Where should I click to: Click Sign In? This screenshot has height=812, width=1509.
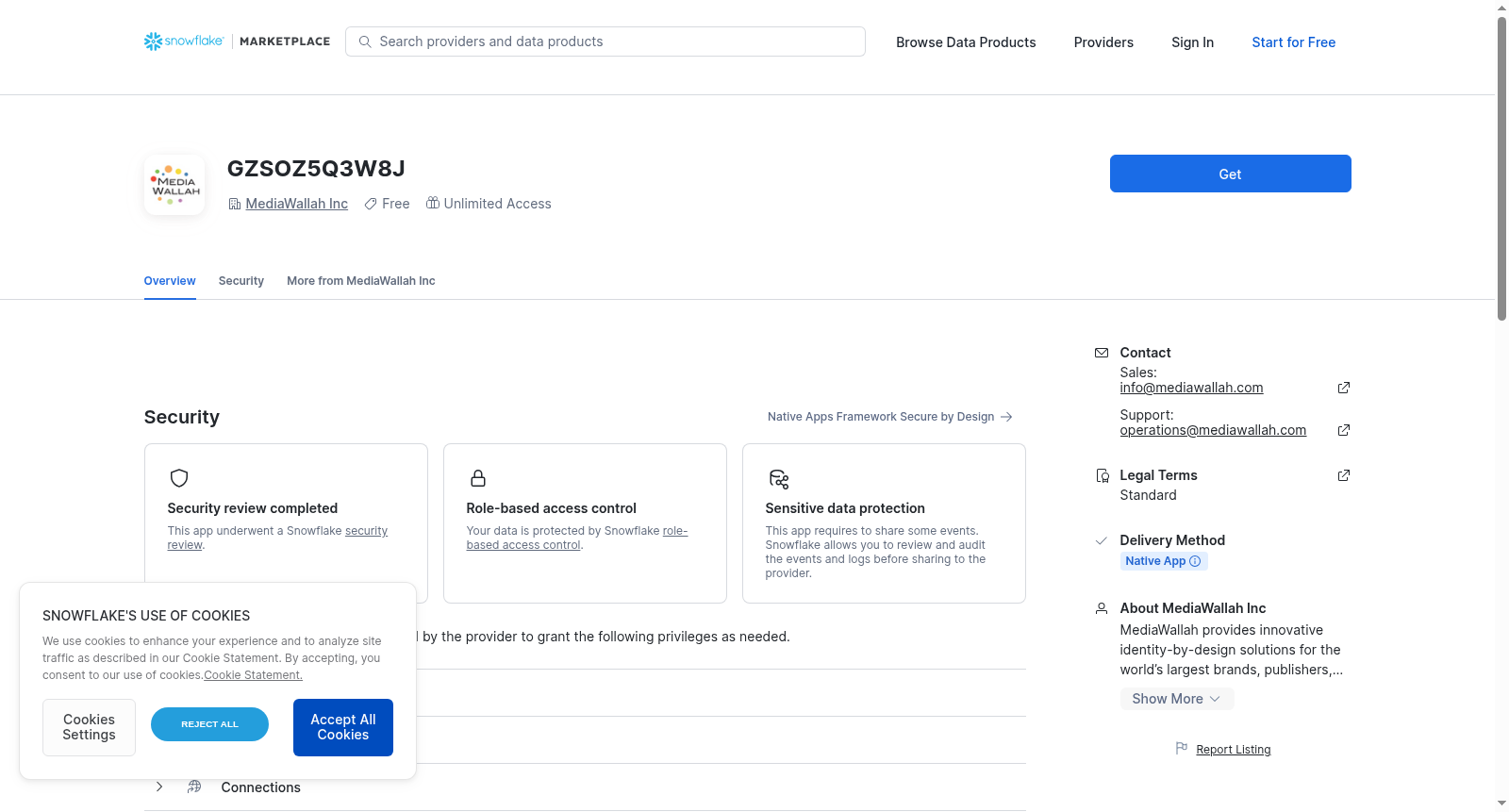[x=1192, y=42]
